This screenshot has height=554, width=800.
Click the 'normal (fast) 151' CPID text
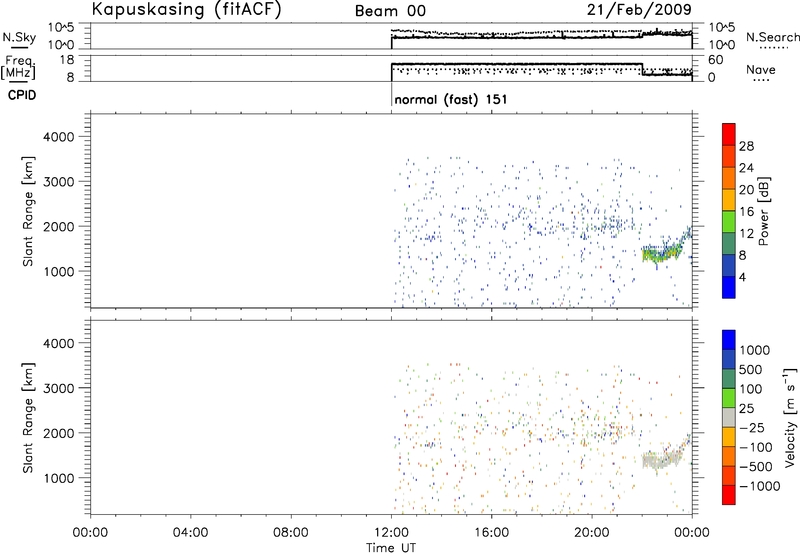coord(451,99)
